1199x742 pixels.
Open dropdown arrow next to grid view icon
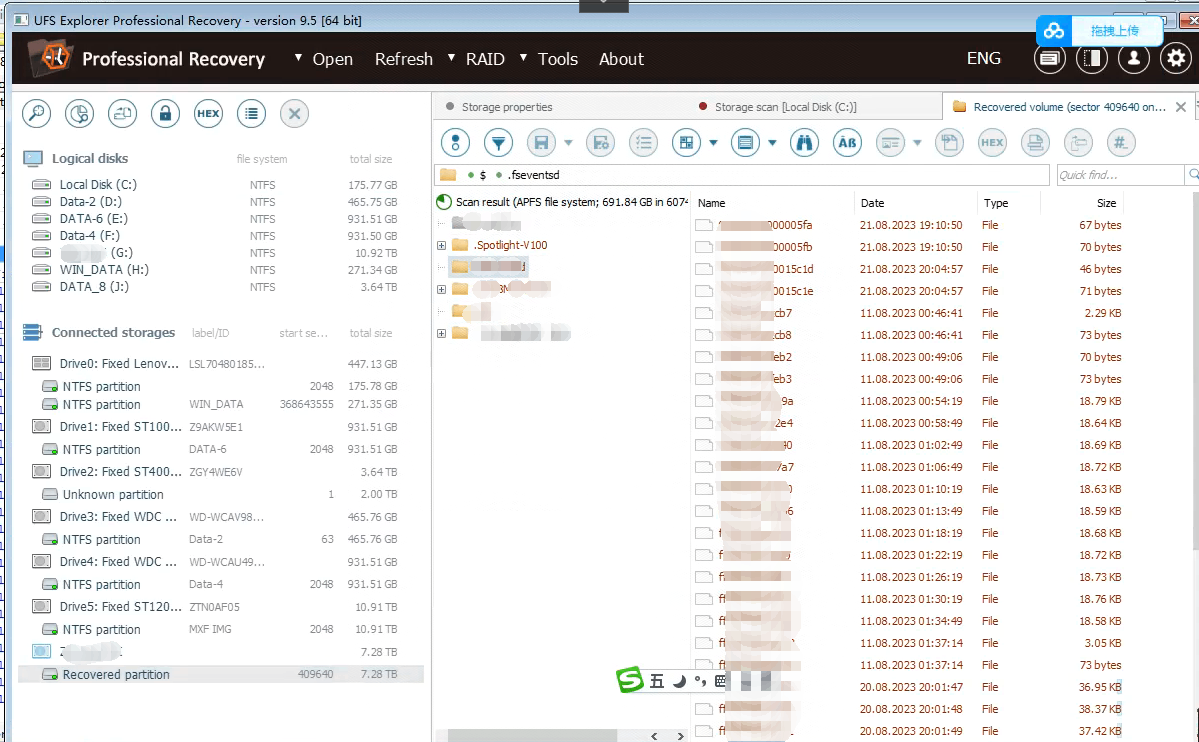(713, 143)
